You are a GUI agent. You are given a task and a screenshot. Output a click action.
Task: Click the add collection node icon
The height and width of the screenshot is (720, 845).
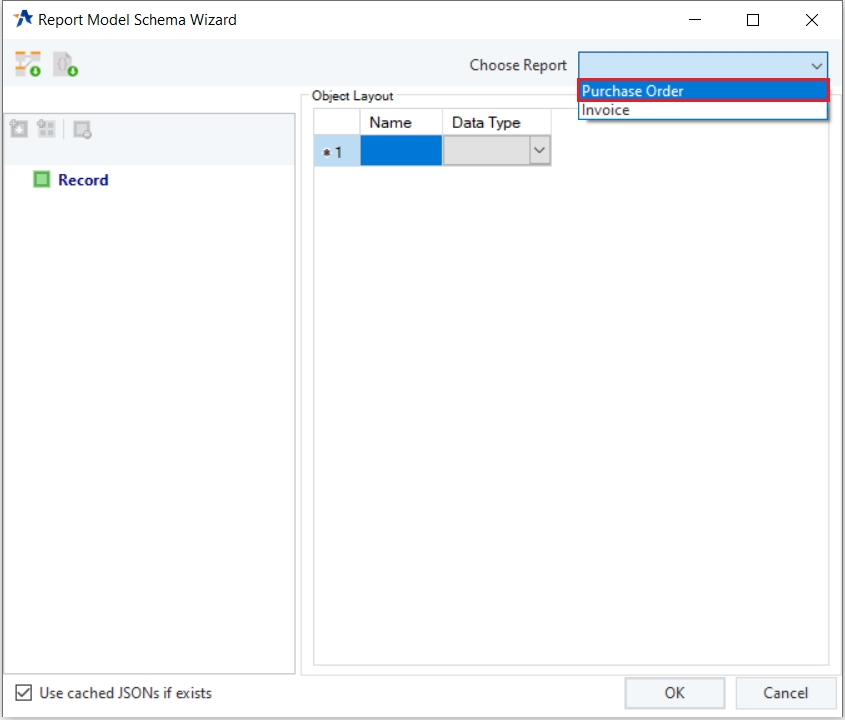tap(47, 129)
